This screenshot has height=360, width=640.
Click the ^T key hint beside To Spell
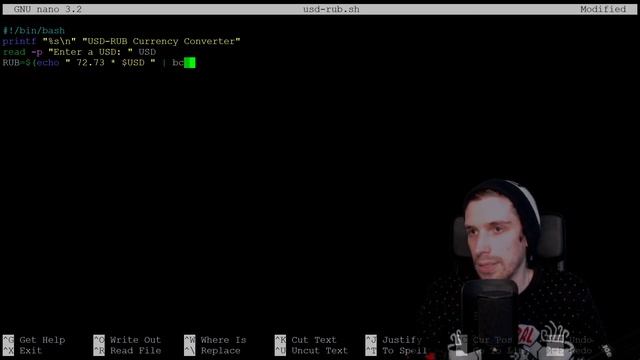(x=371, y=350)
